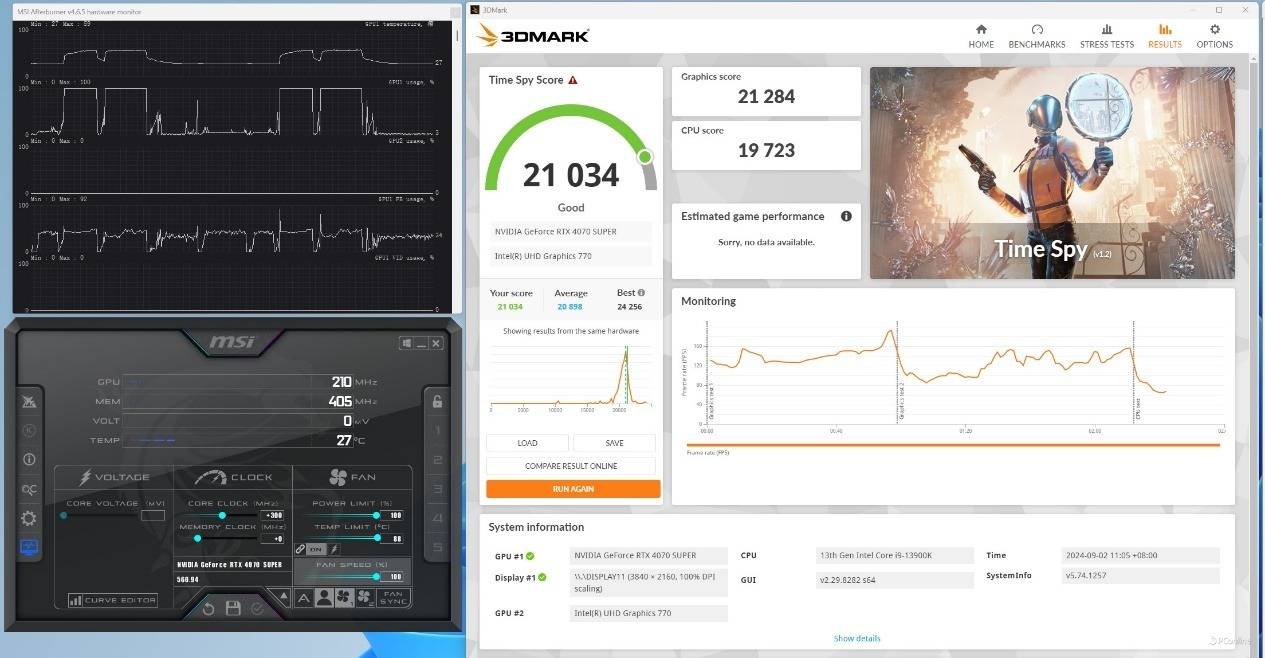Toggle the startup ON button in Afterburner
The width and height of the screenshot is (1265, 658).
click(316, 549)
